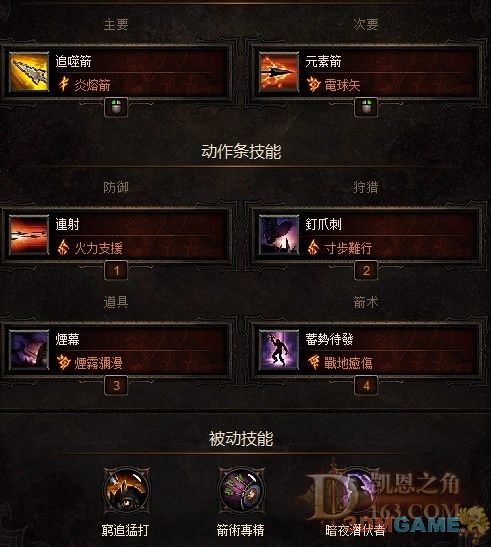Click the 連射 skill icon
The width and height of the screenshot is (491, 547).
29,235
